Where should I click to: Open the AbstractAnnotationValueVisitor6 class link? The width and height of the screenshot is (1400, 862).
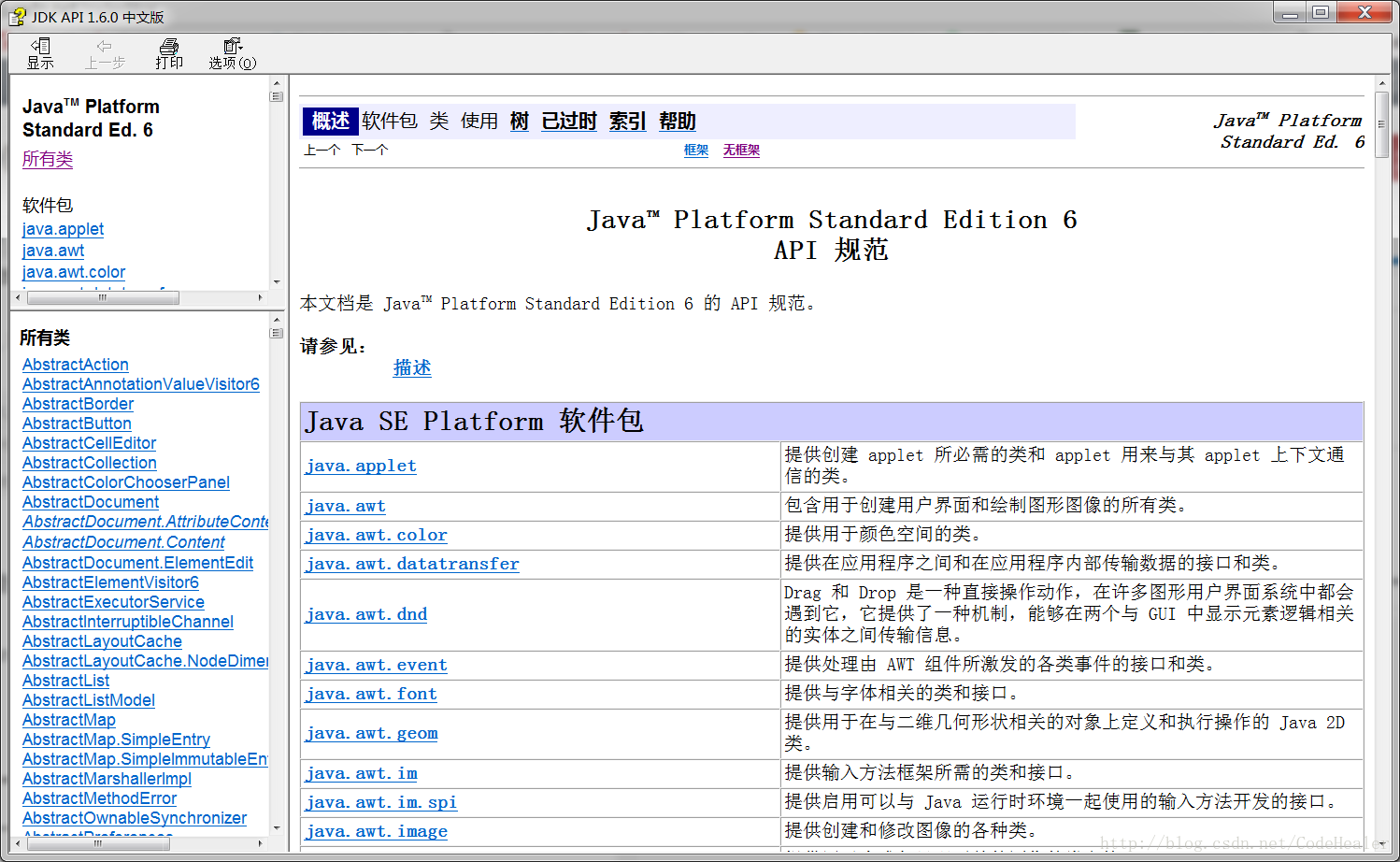click(141, 384)
